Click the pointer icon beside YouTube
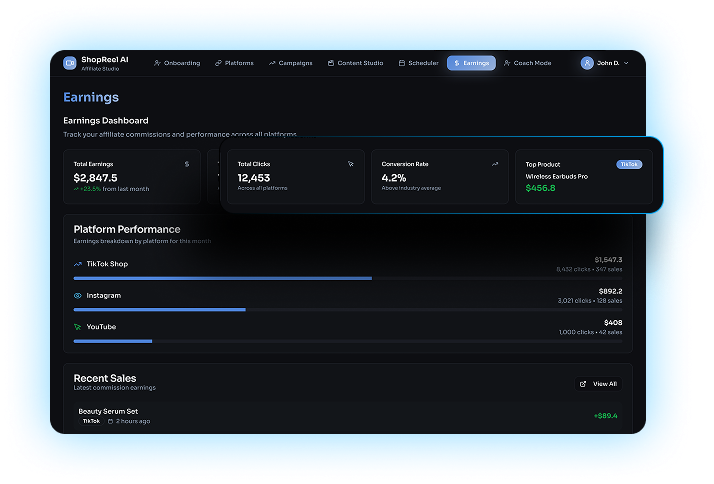Image resolution: width=714 pixels, height=484 pixels. [78, 327]
